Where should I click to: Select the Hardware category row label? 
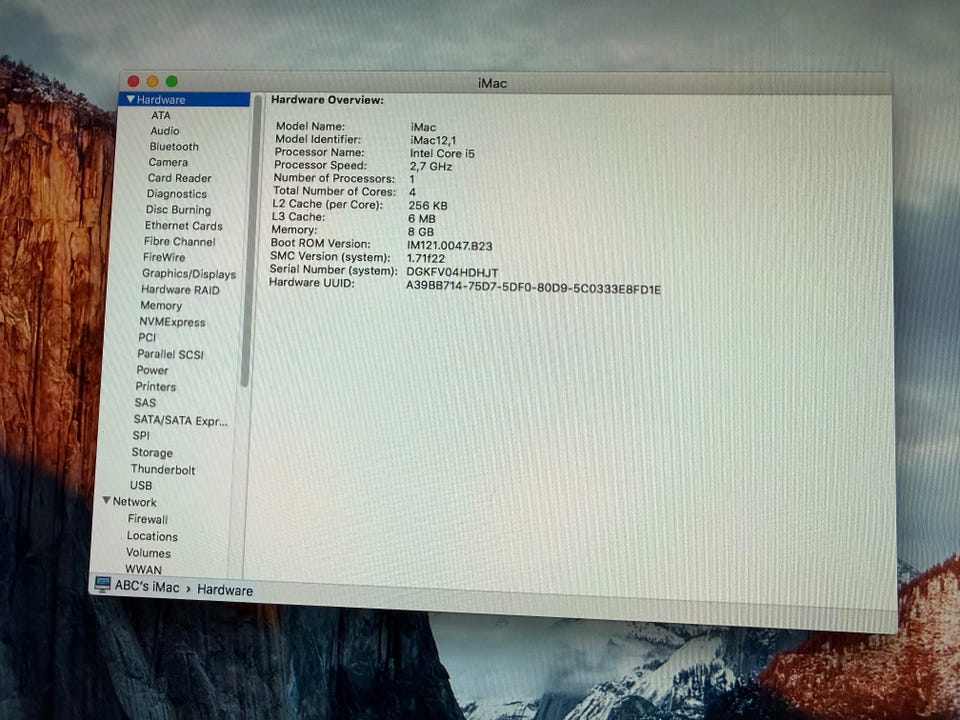tap(161, 100)
